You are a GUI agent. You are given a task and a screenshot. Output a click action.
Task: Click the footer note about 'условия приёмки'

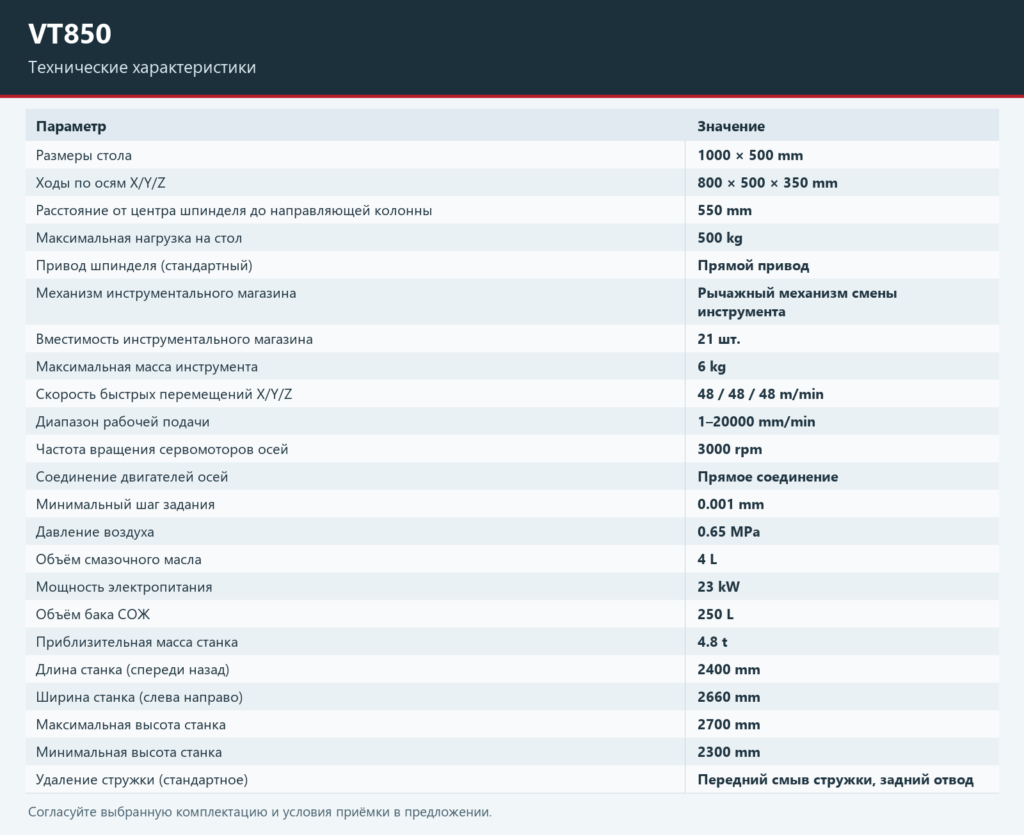(x=260, y=812)
